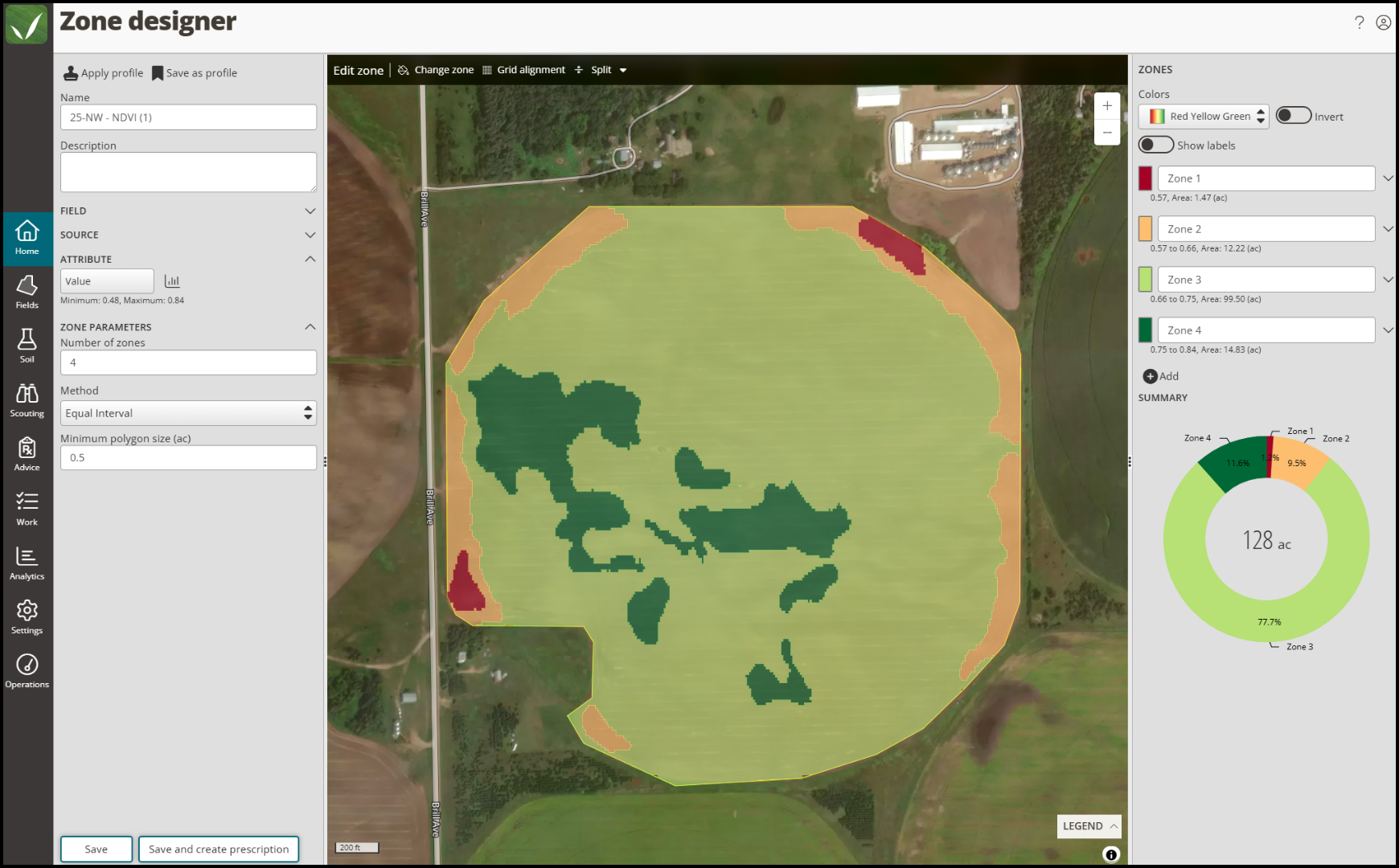Image resolution: width=1399 pixels, height=868 pixels.
Task: Click the Zone 4 dark green swatch
Action: click(x=1146, y=330)
